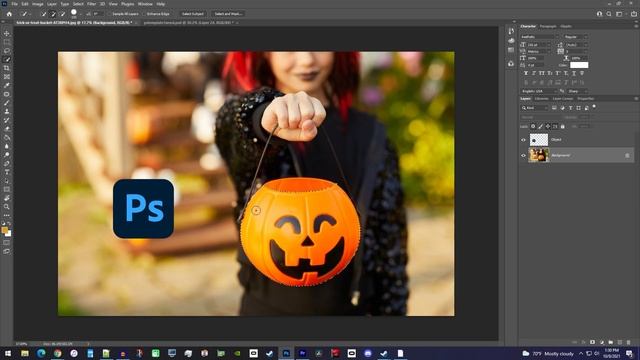Choose Subtract from selection mode icon

click(x=62, y=14)
